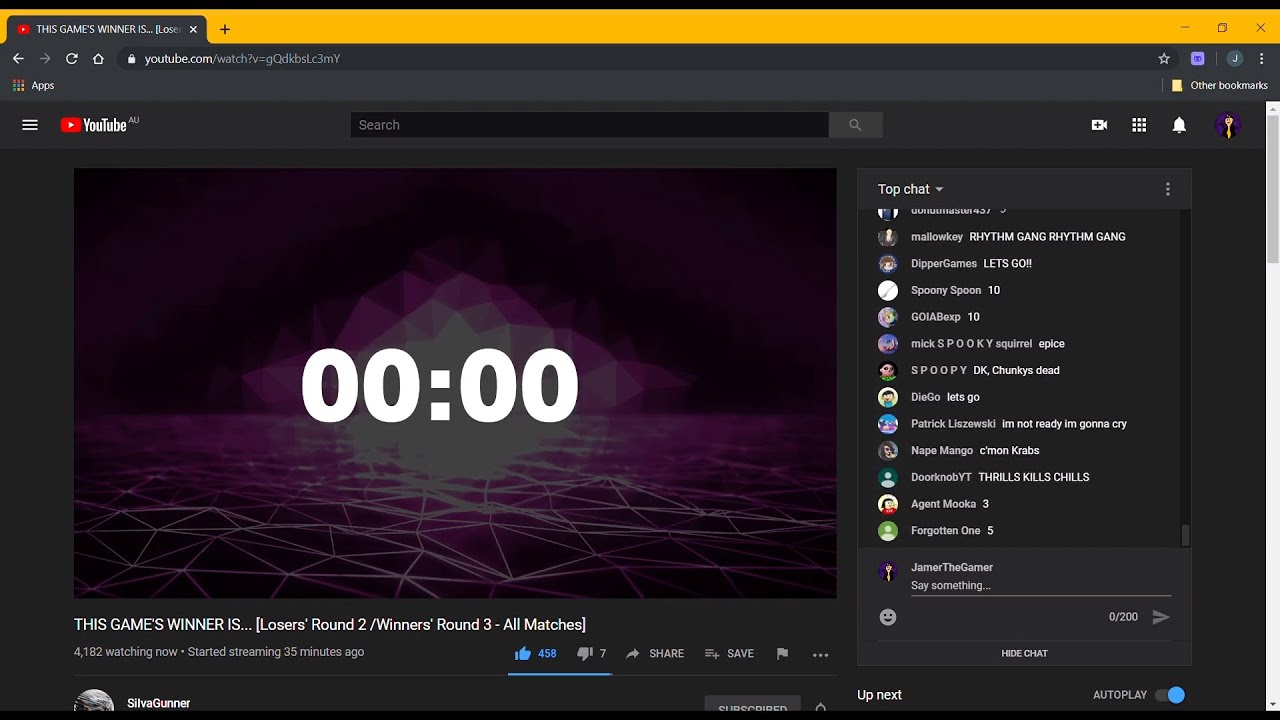This screenshot has width=1280, height=720.
Task: Click Patrick Liszewski chat message
Action: tap(1064, 424)
